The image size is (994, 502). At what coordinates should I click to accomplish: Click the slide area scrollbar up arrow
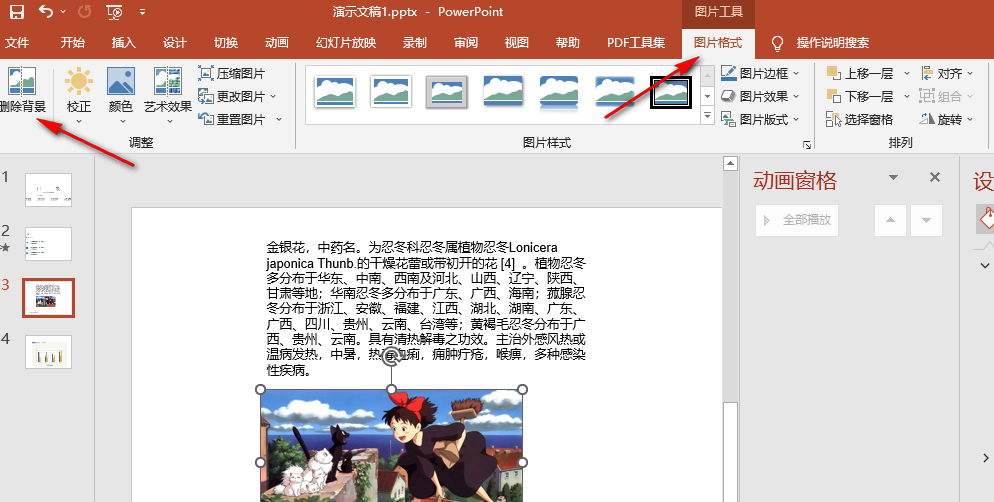pos(730,164)
